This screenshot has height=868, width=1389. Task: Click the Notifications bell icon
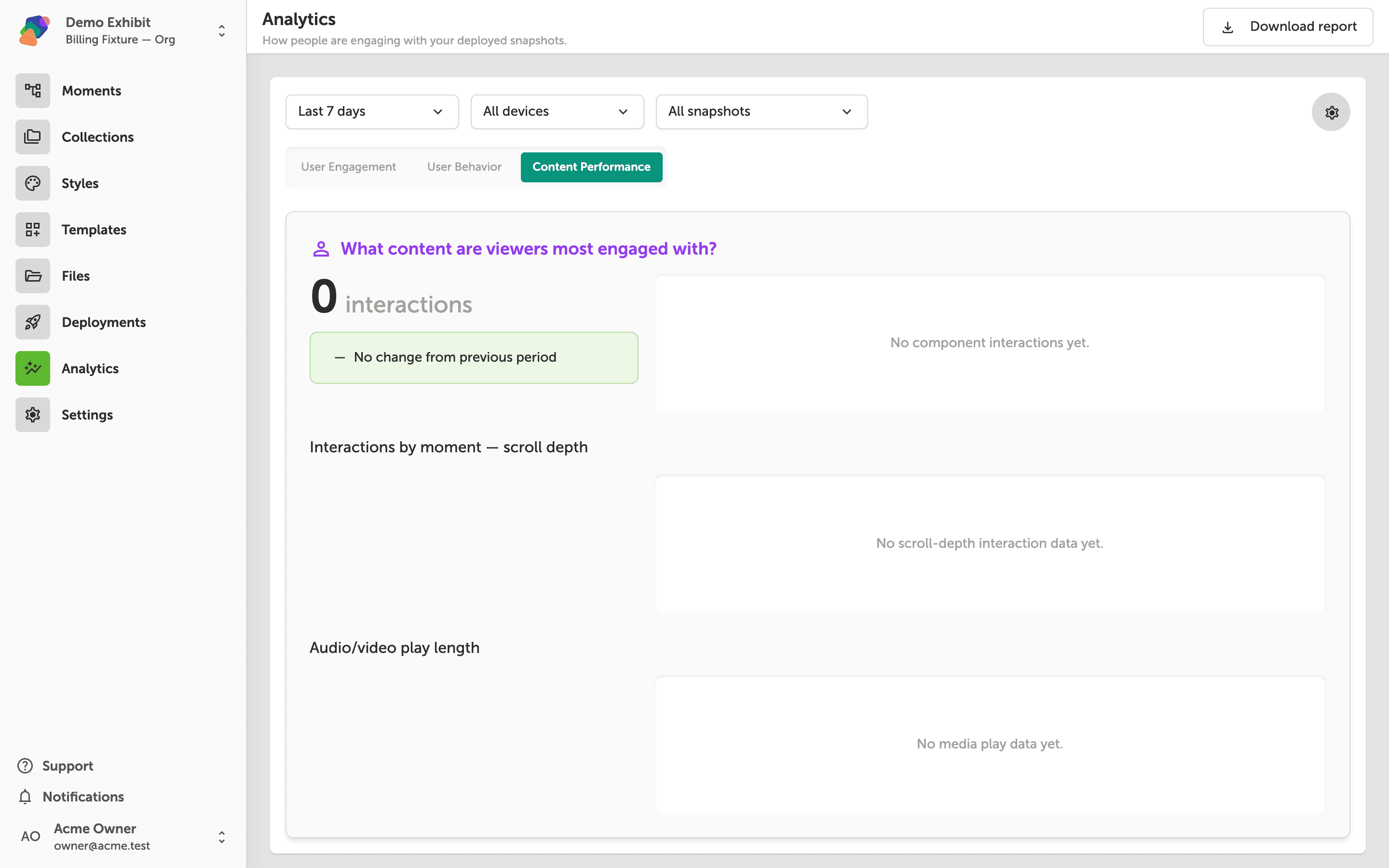pyautogui.click(x=25, y=797)
